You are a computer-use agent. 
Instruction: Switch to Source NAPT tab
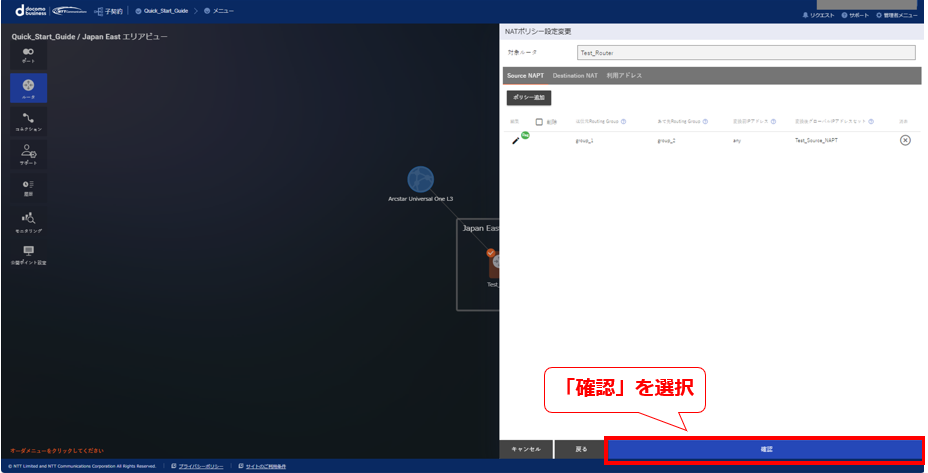point(526,76)
